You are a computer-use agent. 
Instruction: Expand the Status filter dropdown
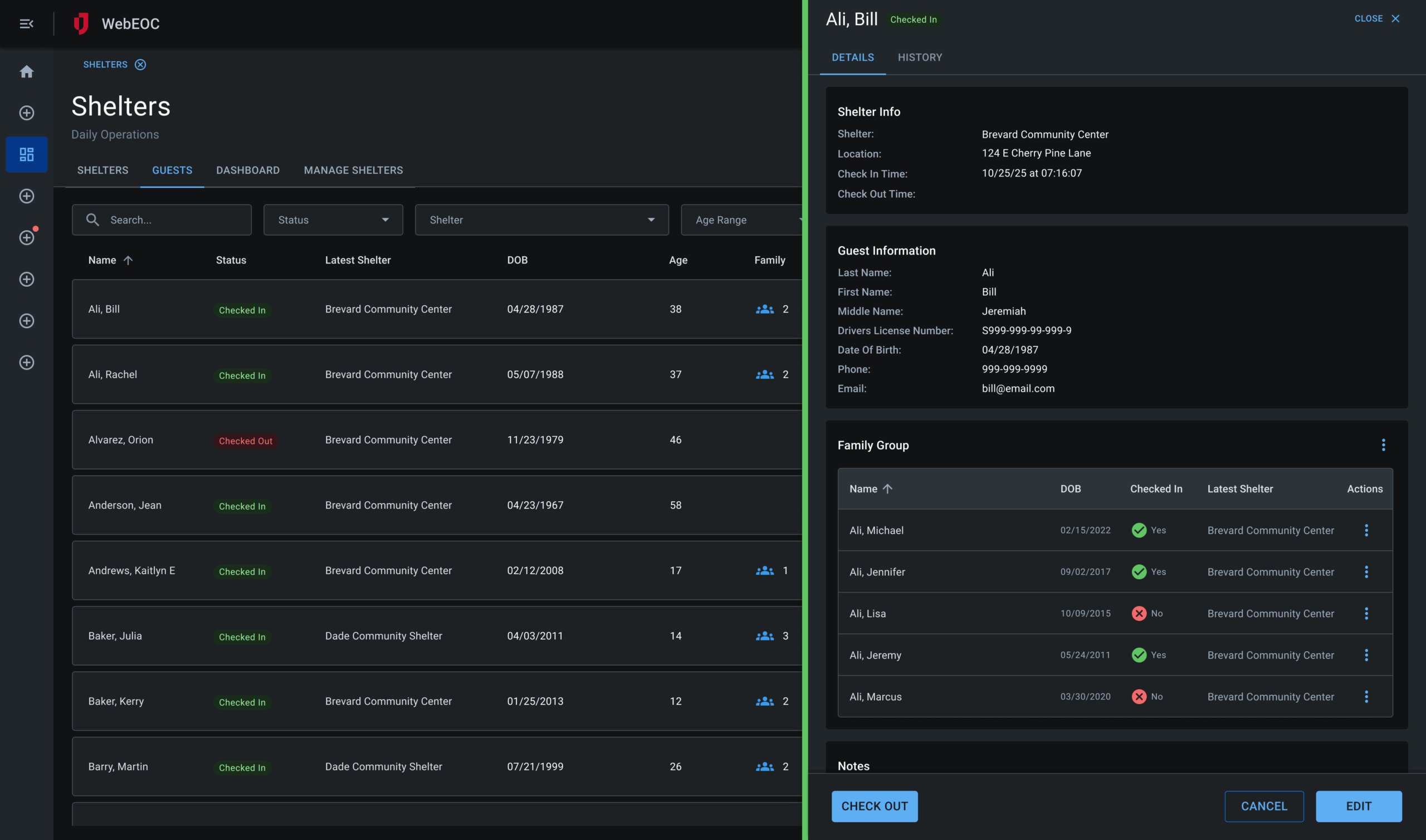[333, 219]
